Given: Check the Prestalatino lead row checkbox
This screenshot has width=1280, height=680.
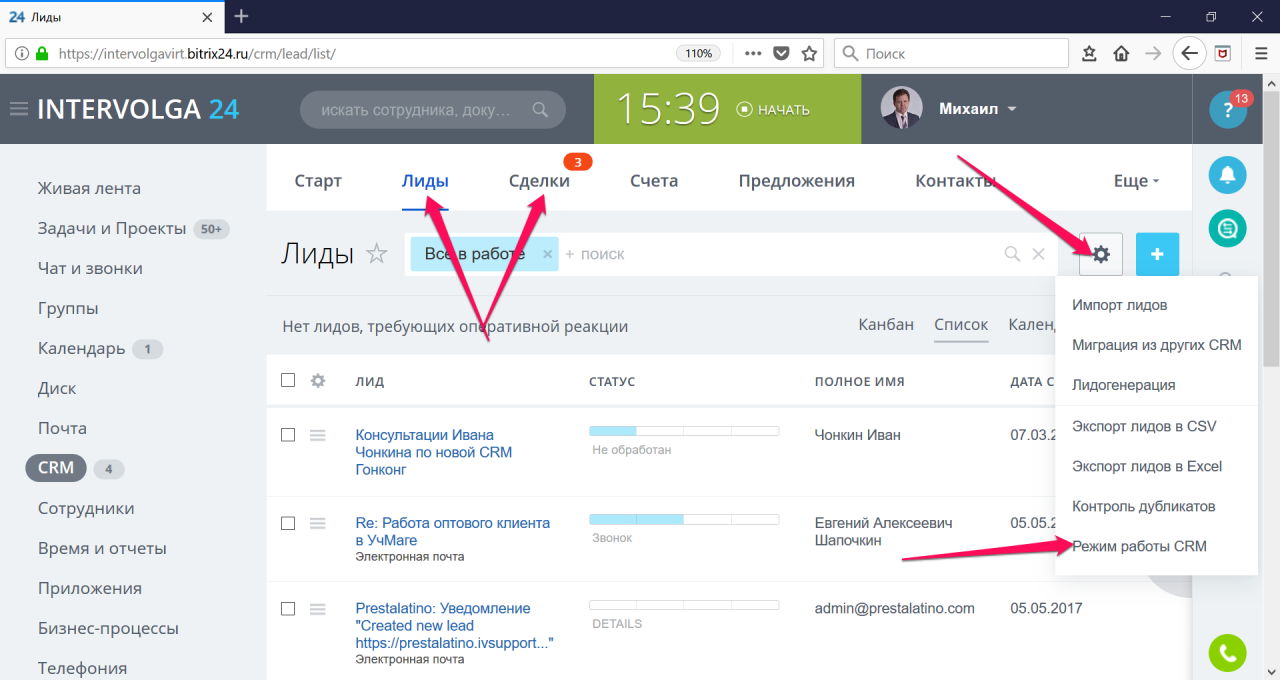Looking at the screenshot, I should click(x=288, y=608).
